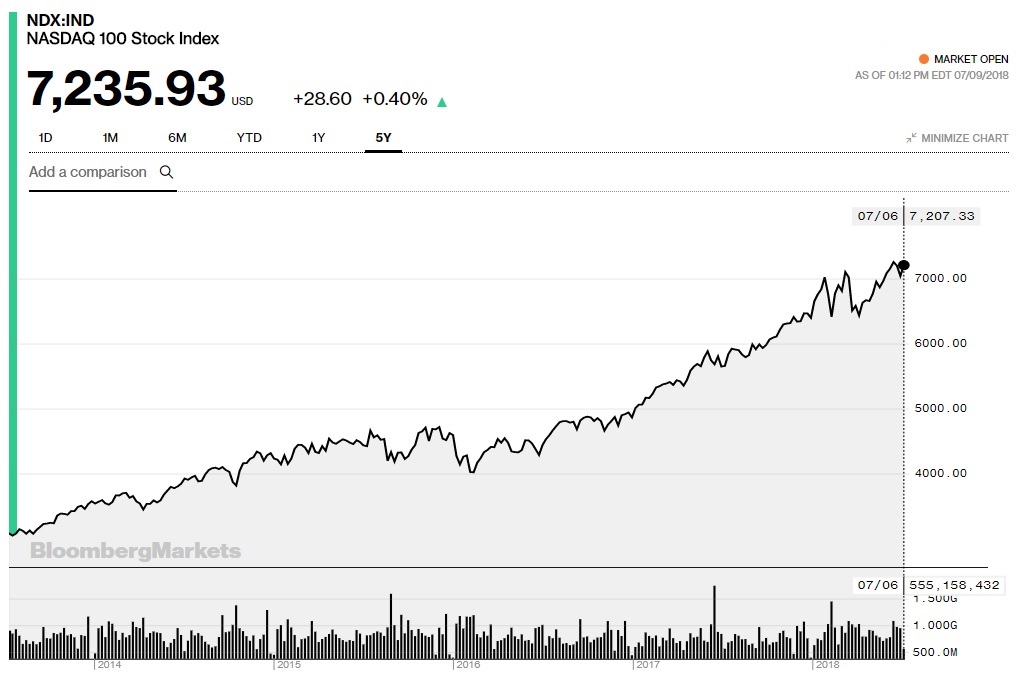Select the YTD range tab
This screenshot has height=683, width=1017.
[x=249, y=137]
